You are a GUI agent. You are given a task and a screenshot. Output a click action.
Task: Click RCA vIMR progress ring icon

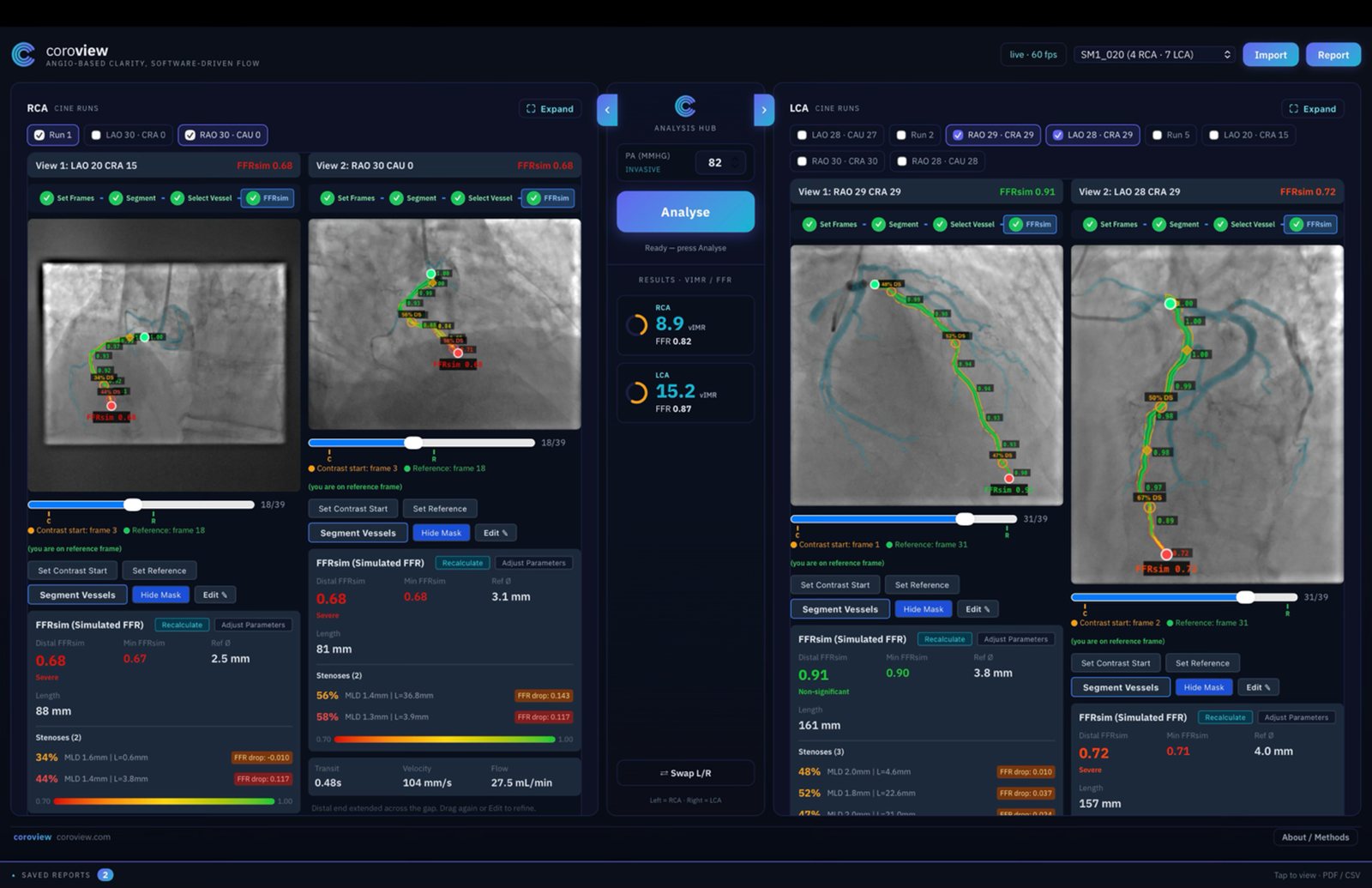pyautogui.click(x=636, y=325)
